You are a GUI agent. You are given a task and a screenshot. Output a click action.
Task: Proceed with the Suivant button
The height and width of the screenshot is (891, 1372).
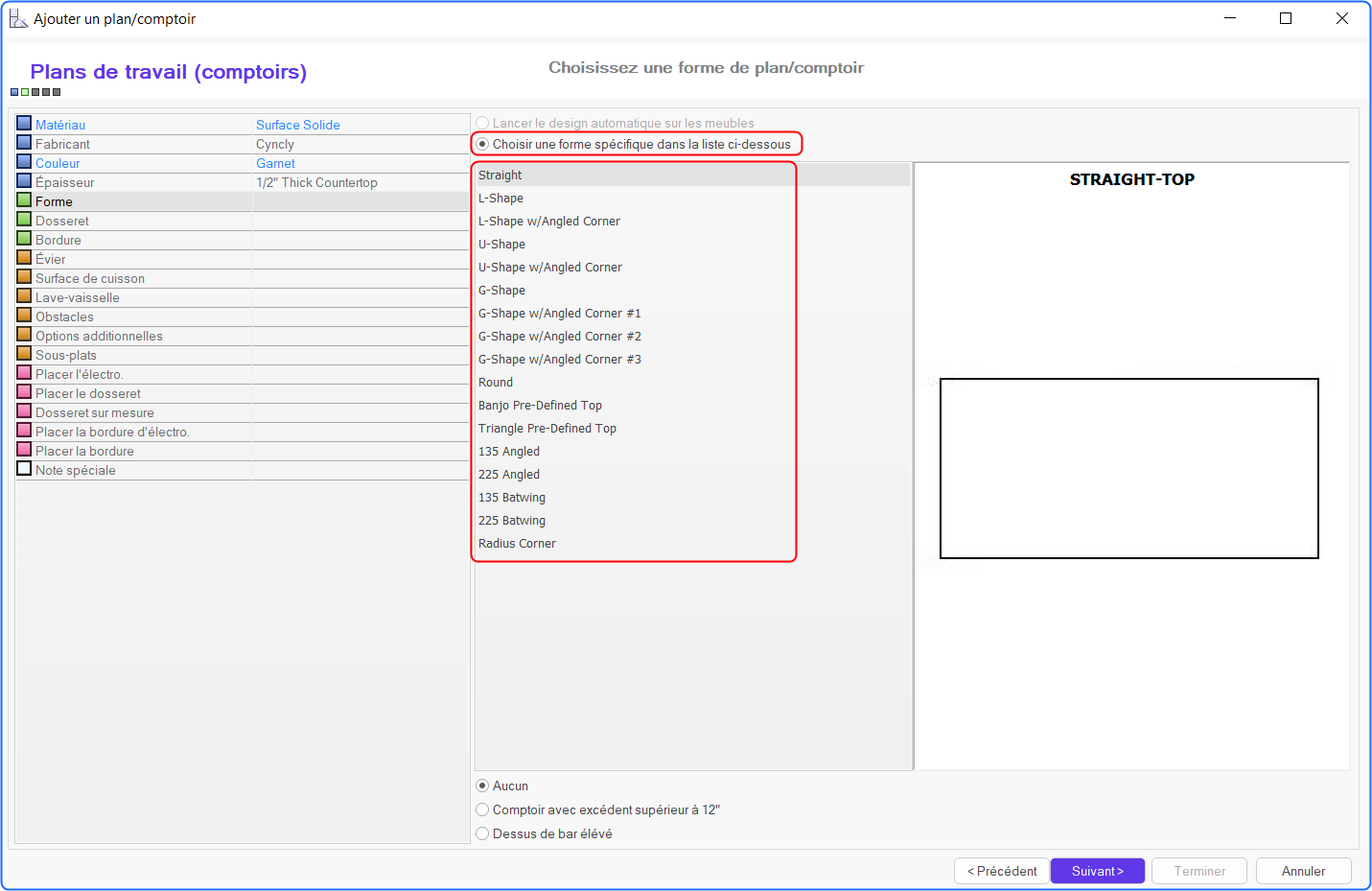click(1098, 871)
